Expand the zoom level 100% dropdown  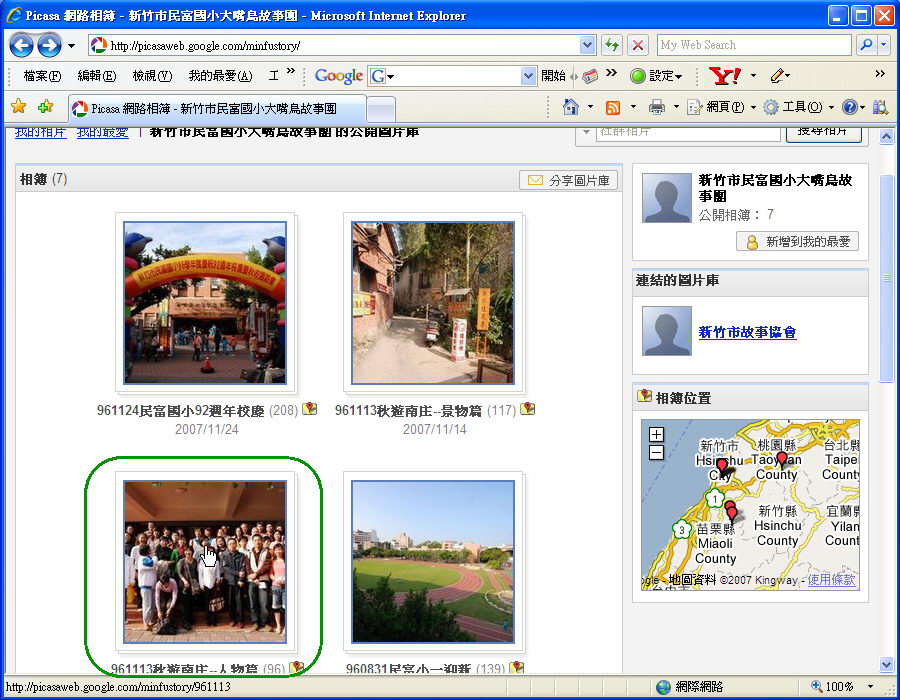tap(872, 687)
